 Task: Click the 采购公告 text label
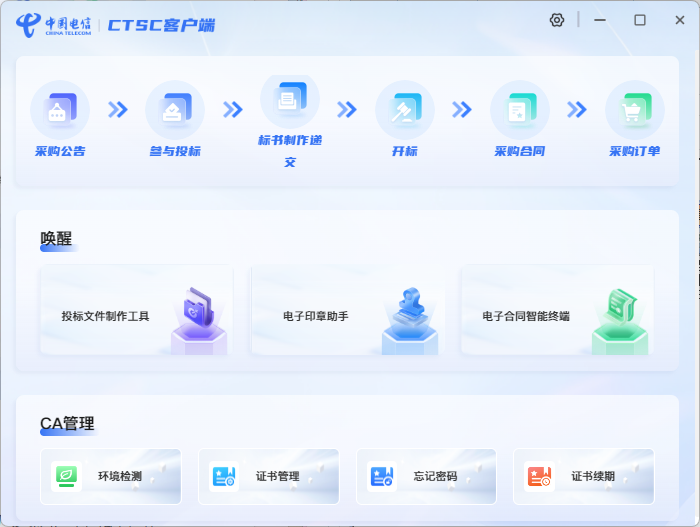[60, 152]
